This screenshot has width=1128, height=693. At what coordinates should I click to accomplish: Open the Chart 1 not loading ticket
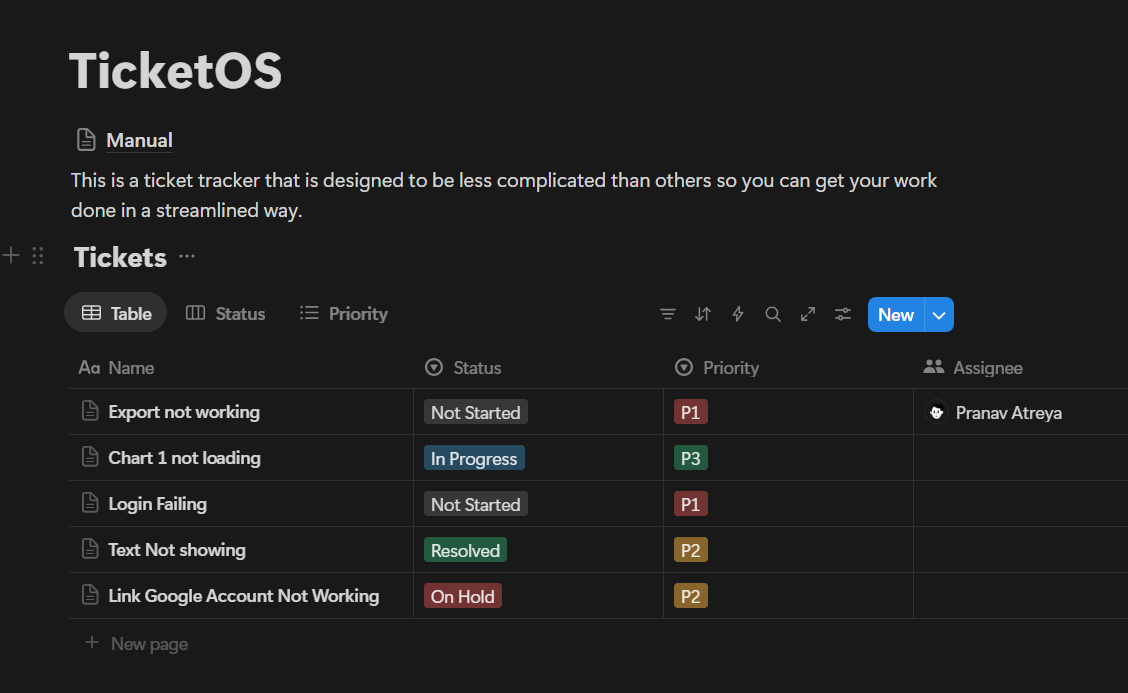[184, 458]
